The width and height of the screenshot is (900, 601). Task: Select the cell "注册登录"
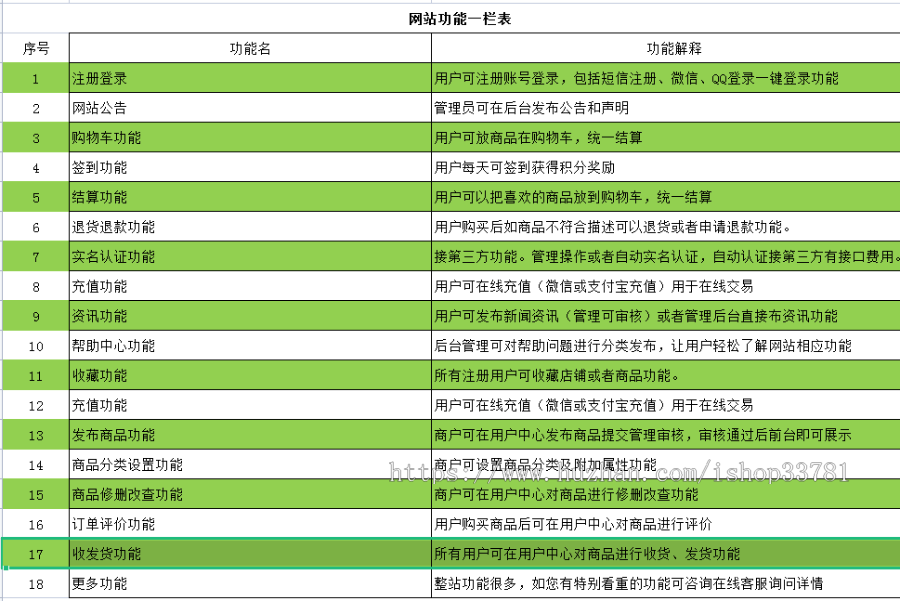point(250,78)
